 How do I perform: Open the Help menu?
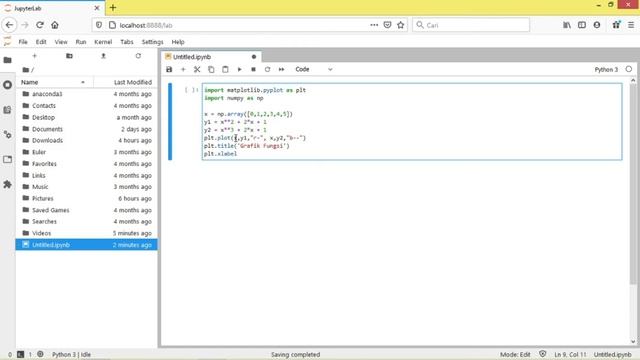click(x=178, y=42)
